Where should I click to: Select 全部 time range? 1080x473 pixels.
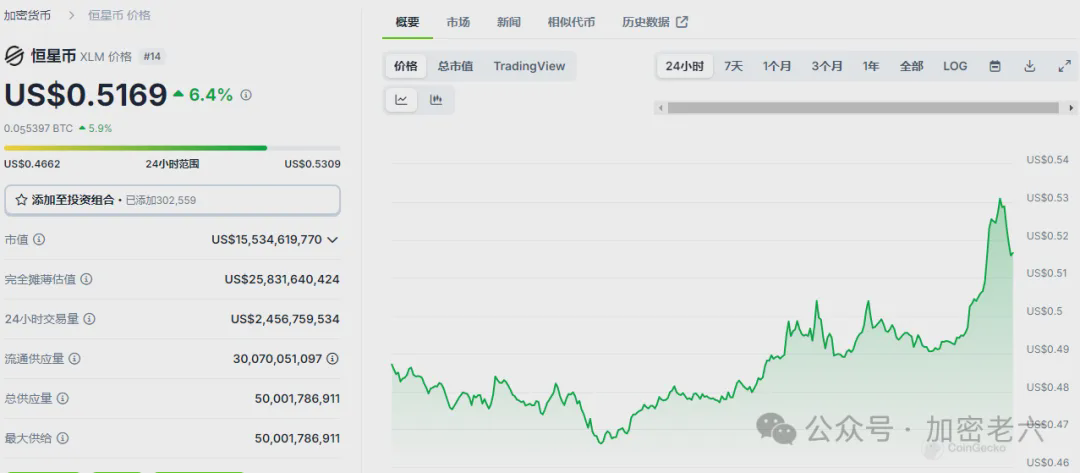[911, 67]
